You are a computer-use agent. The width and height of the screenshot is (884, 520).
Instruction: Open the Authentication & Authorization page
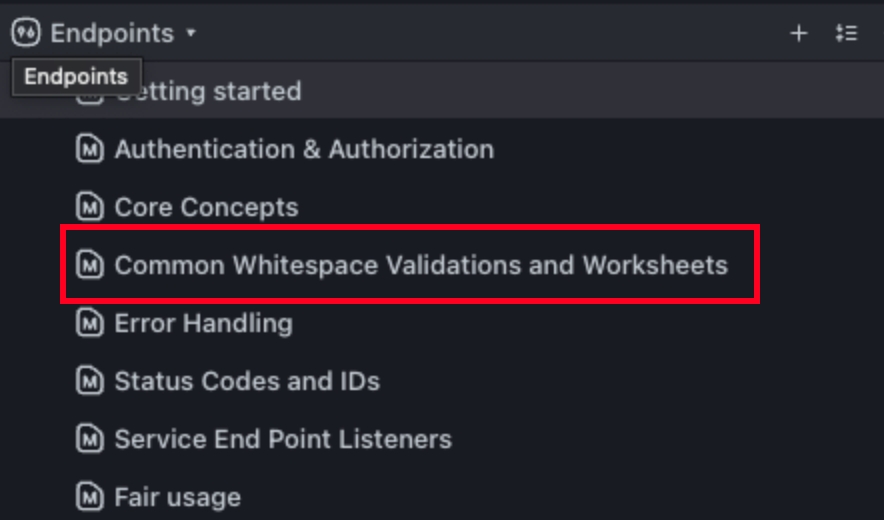[x=304, y=149]
